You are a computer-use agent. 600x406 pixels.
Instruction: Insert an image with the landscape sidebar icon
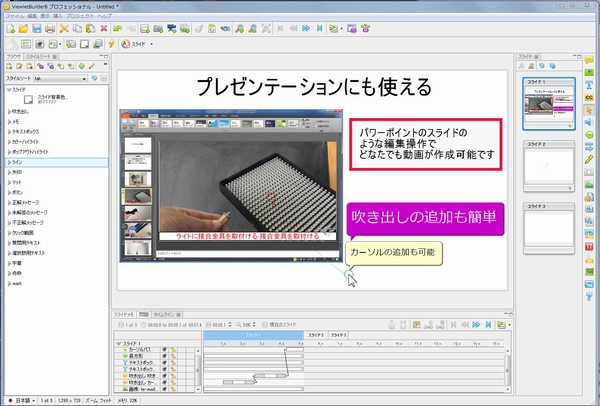589,184
